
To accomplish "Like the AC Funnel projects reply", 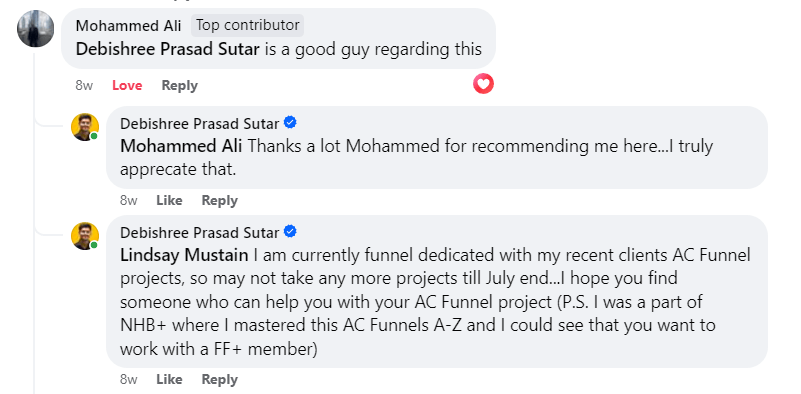I will [x=169, y=379].
